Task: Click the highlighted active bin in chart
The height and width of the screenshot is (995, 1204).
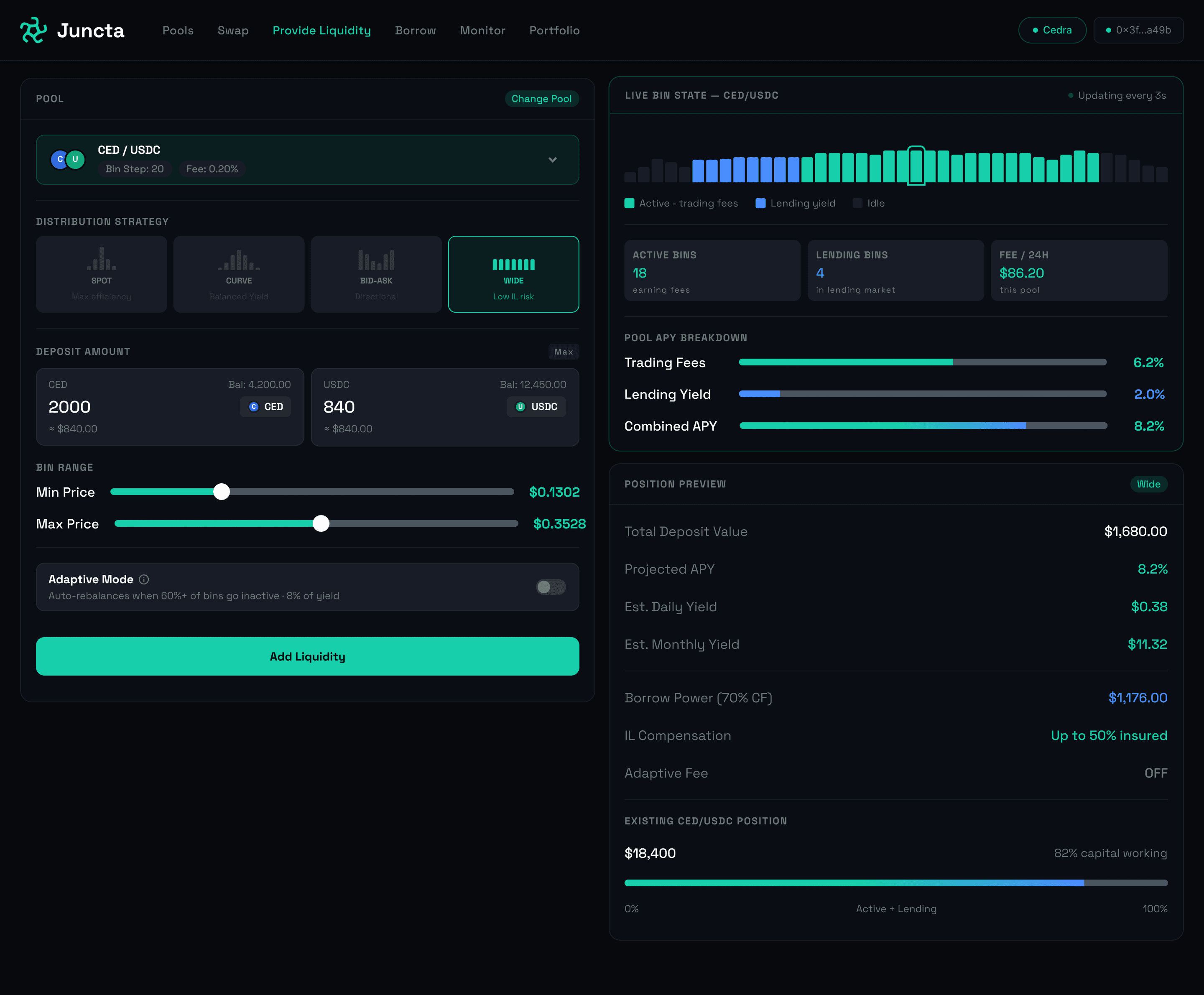Action: point(916,165)
